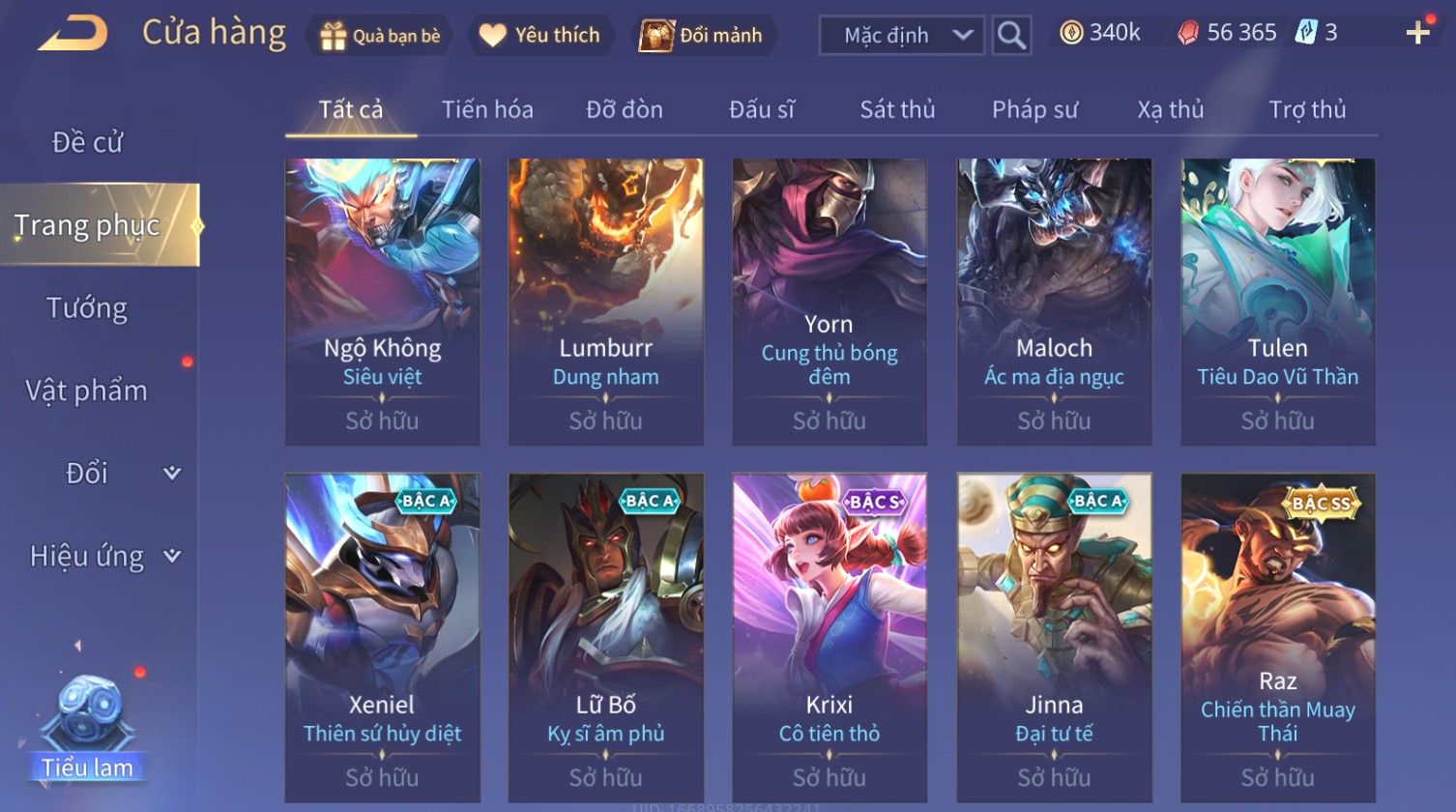Go to the Đề cử section
Screen dimensions: 1456x812
(x=87, y=142)
